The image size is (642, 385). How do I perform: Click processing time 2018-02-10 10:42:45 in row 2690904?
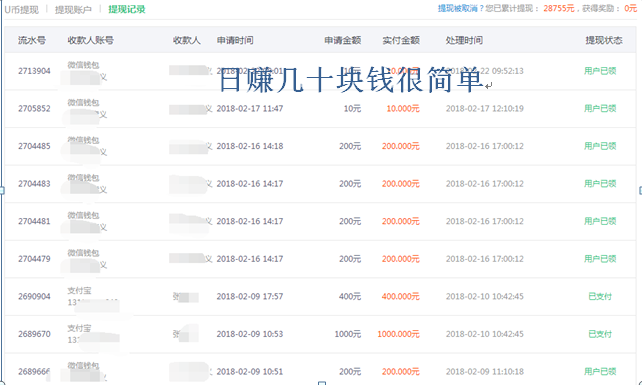point(484,297)
